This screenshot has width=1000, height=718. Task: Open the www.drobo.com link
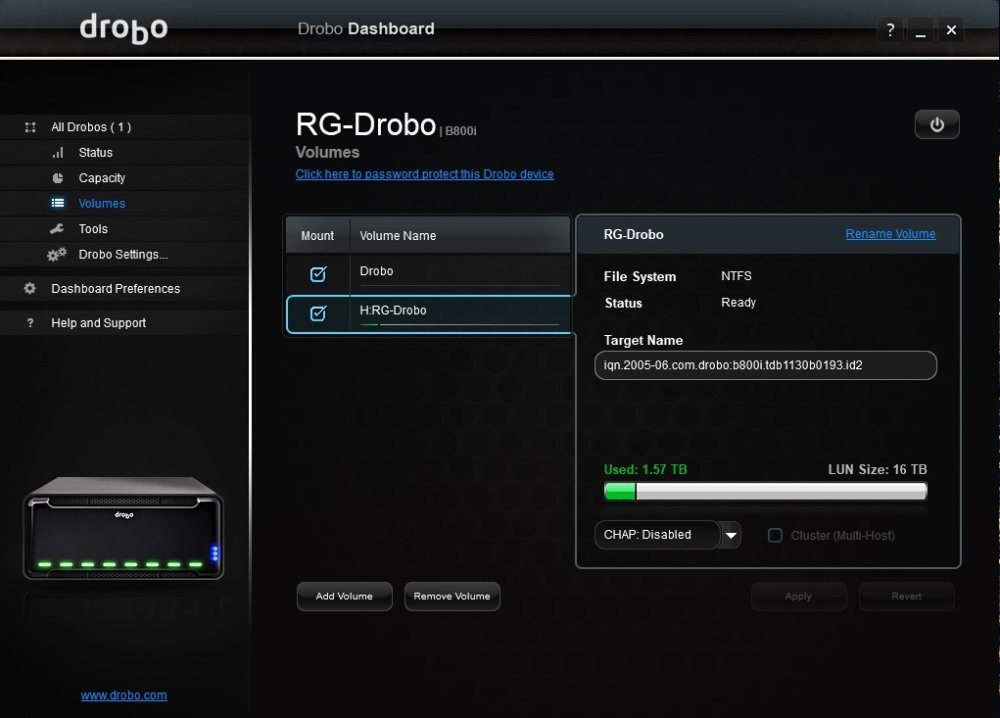pos(124,695)
